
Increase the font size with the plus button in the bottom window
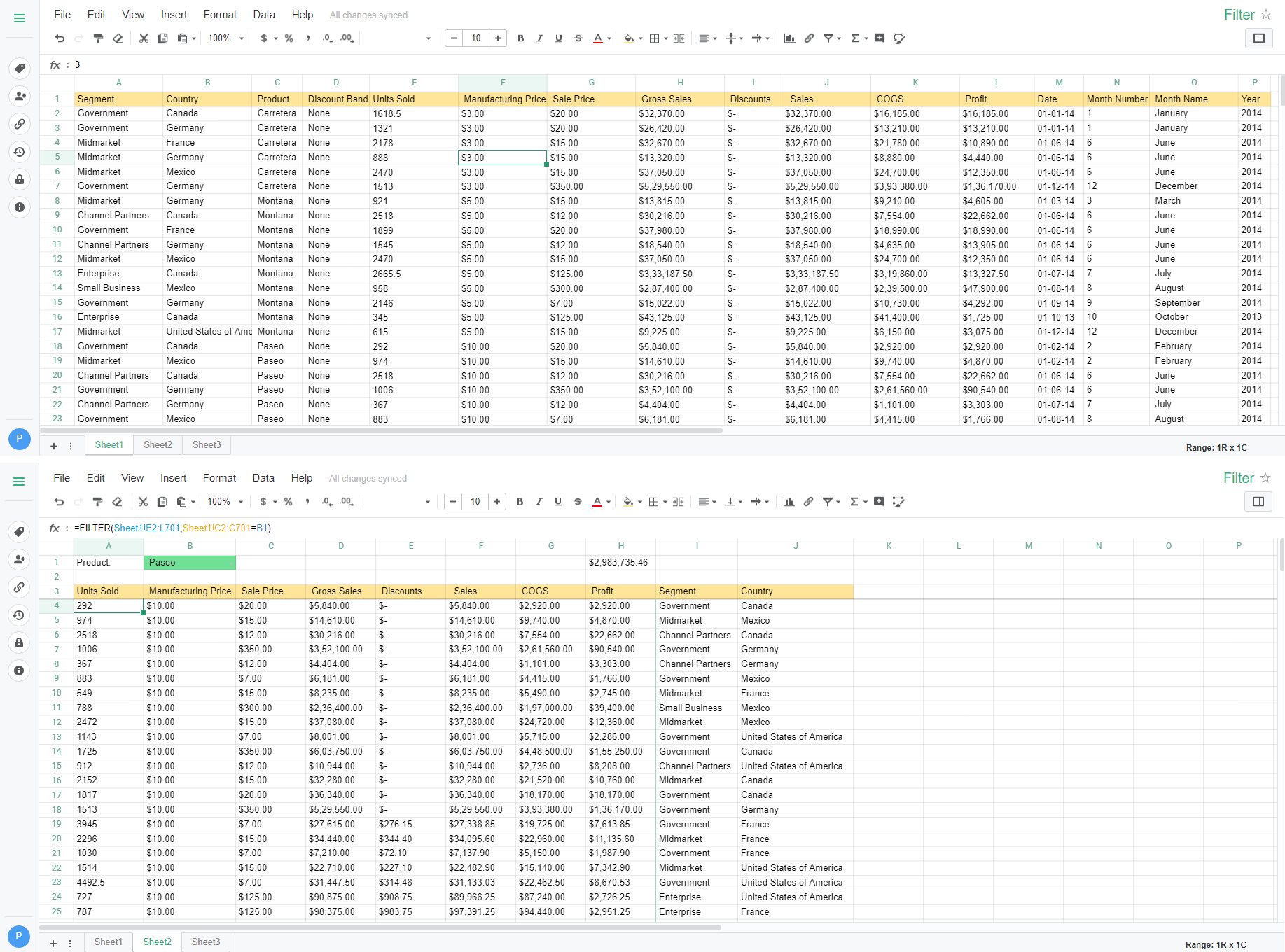click(x=497, y=502)
